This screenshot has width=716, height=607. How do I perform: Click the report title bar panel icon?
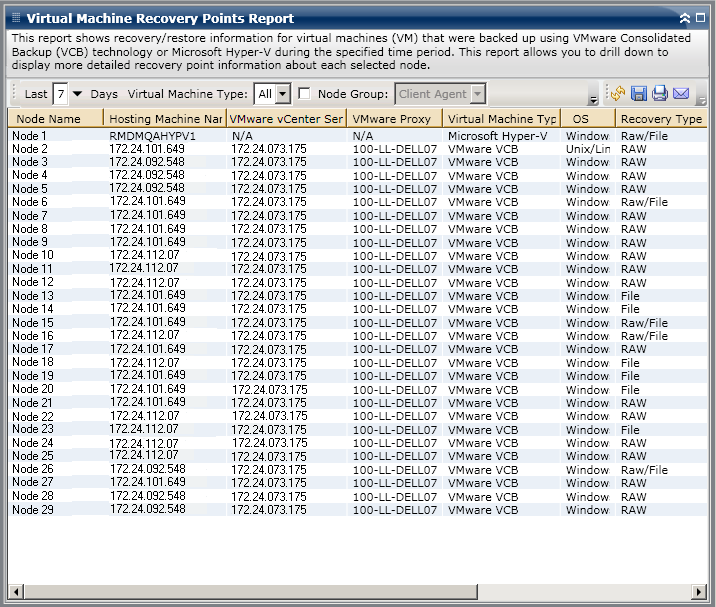click(14, 18)
